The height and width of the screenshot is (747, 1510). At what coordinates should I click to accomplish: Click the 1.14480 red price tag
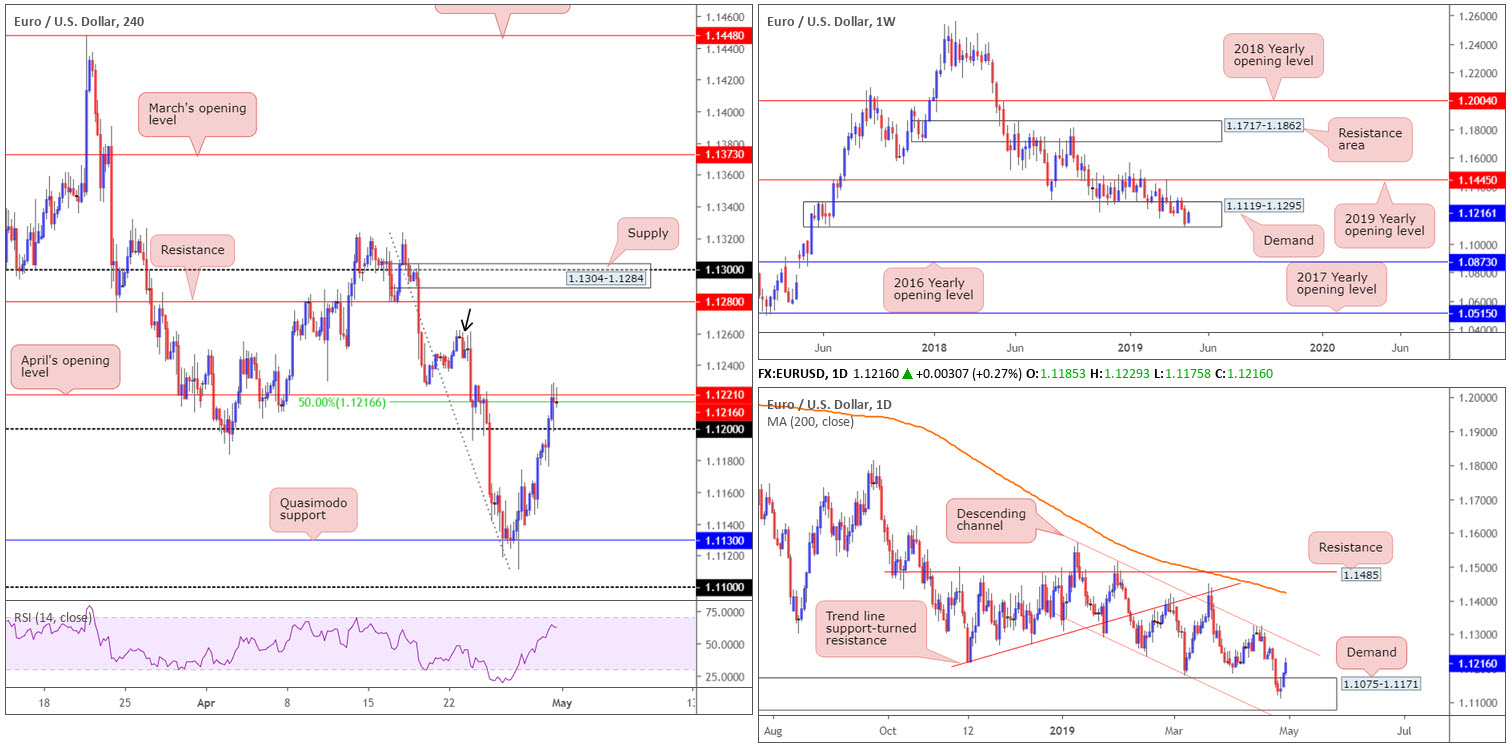(722, 35)
